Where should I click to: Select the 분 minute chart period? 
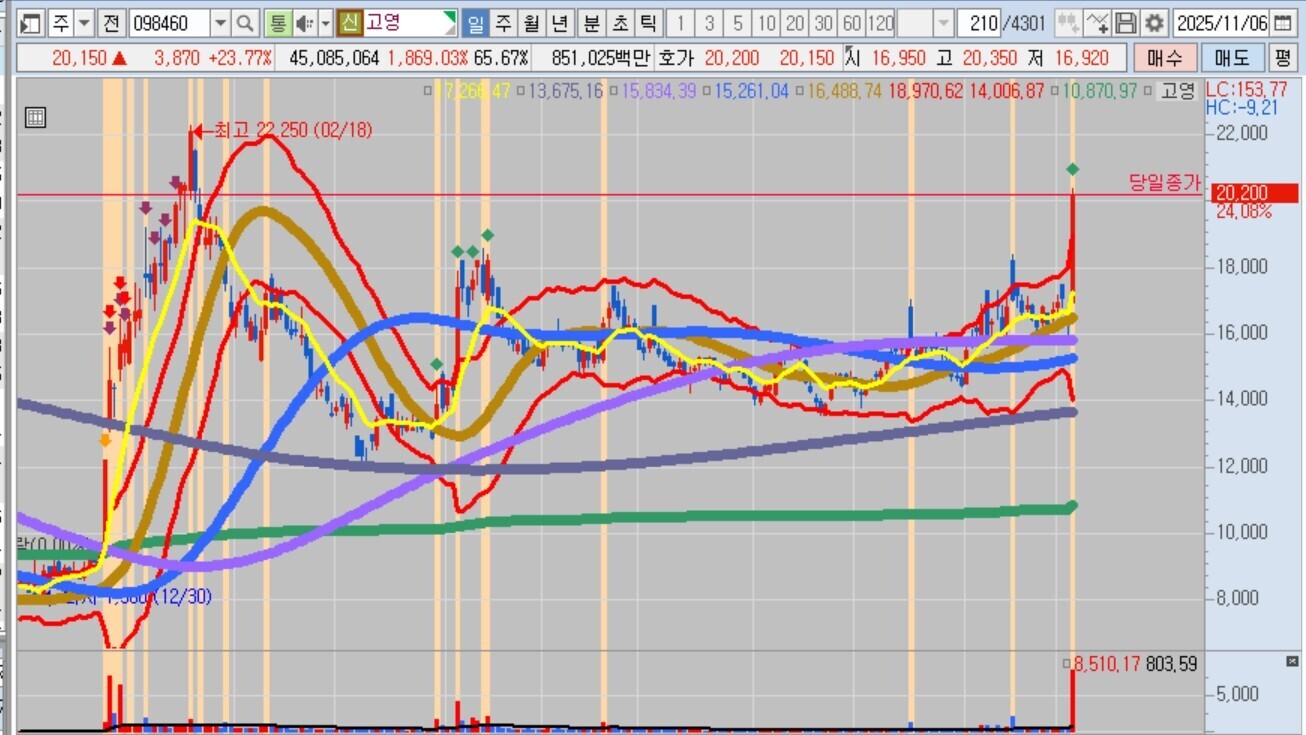point(592,23)
